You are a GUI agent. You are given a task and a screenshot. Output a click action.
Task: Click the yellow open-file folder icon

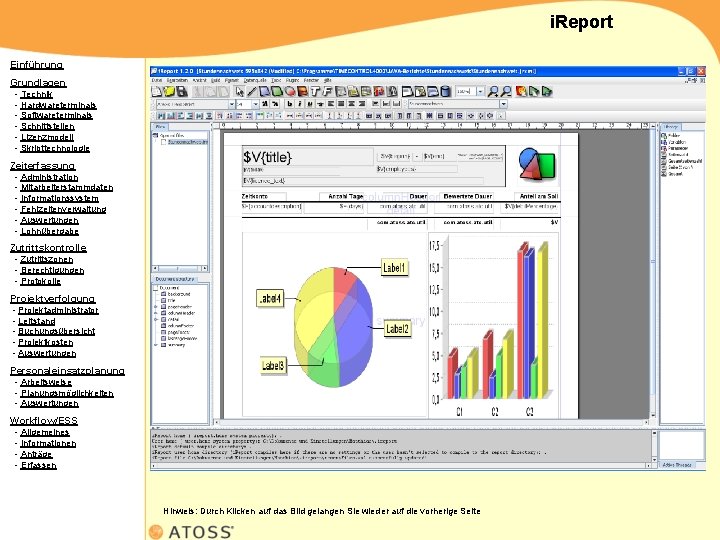coord(169,91)
